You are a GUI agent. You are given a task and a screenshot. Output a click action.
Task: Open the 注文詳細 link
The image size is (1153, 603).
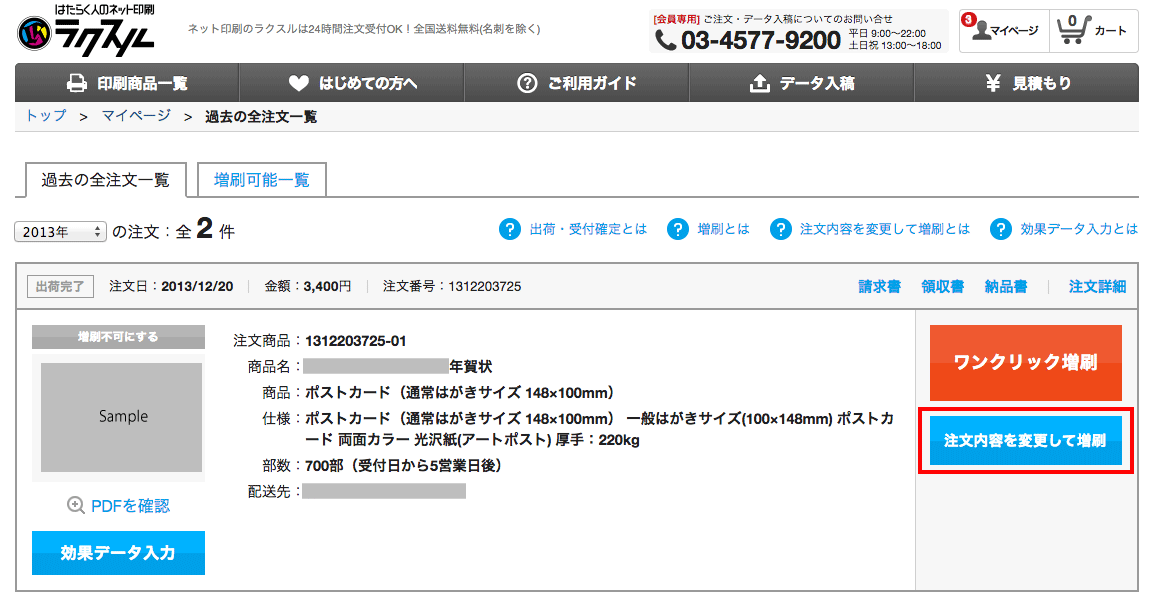pos(1097,287)
